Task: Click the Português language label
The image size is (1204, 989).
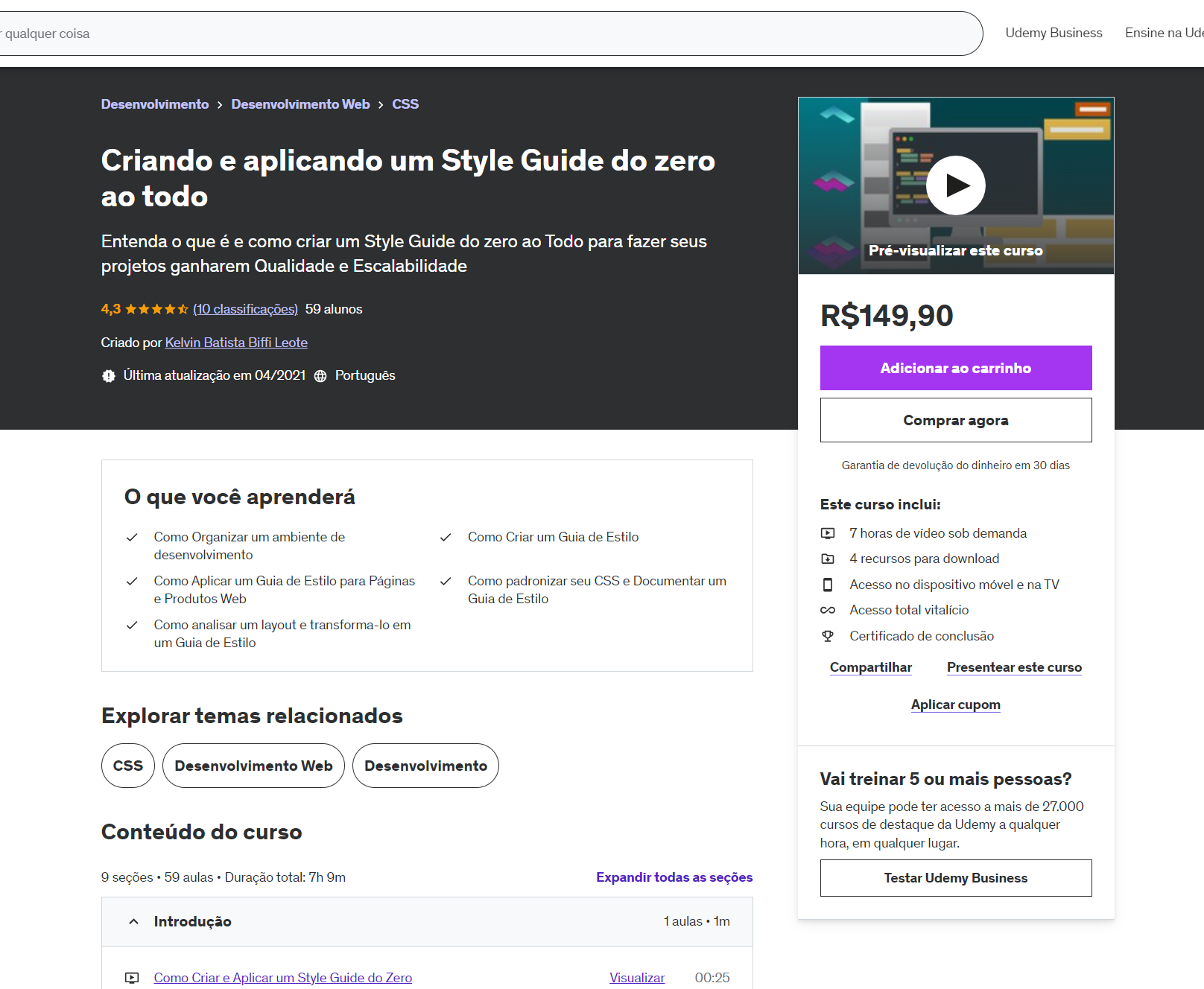Action: coord(365,375)
